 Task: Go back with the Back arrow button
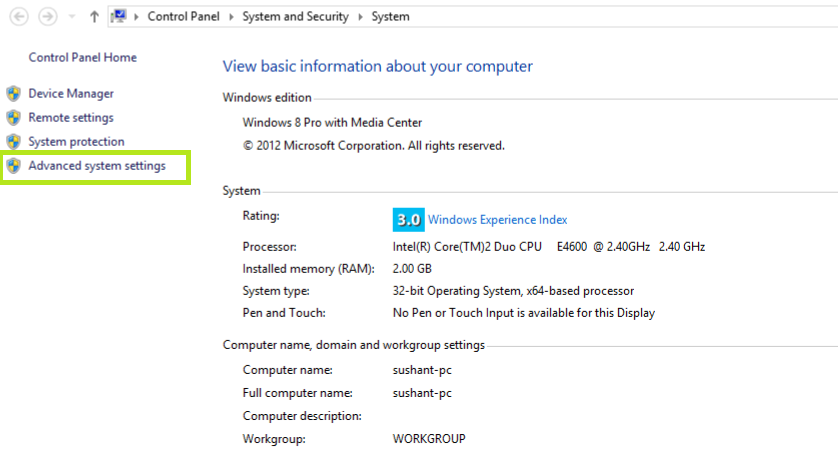(19, 17)
